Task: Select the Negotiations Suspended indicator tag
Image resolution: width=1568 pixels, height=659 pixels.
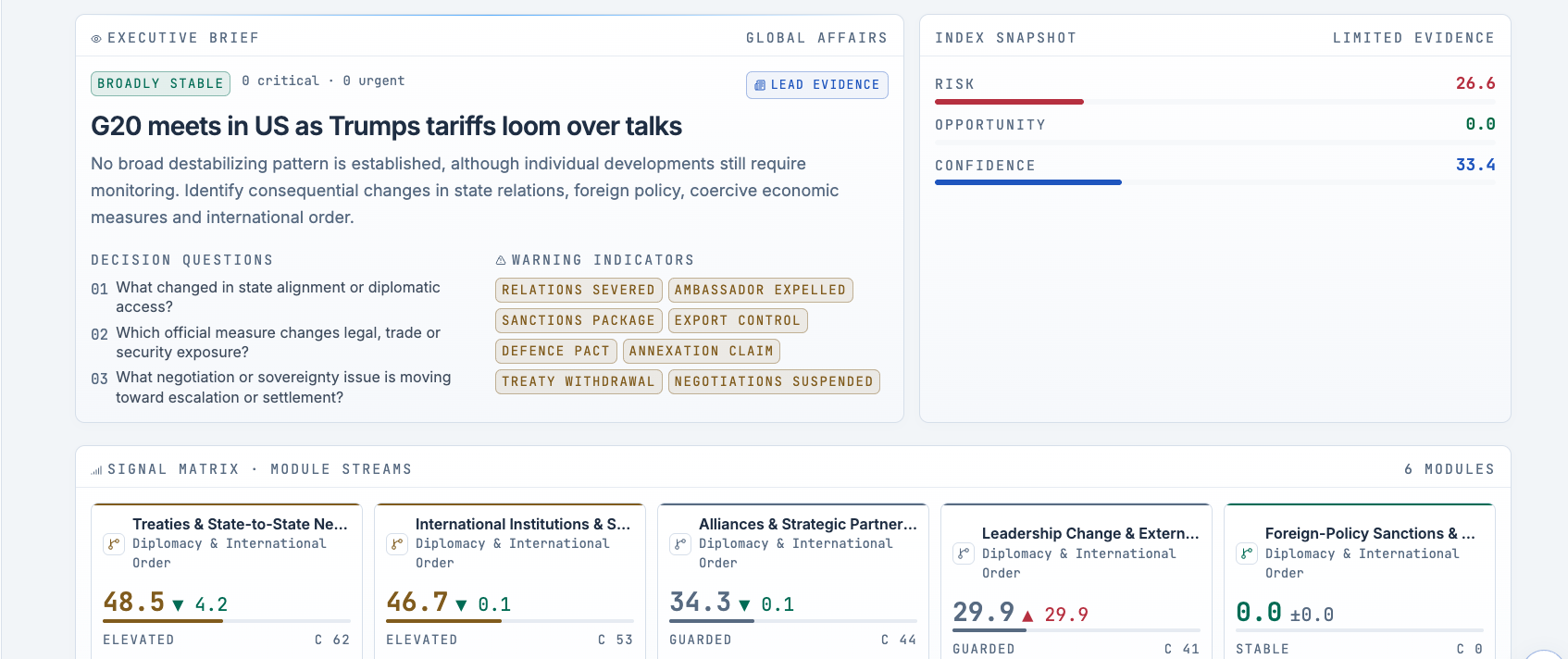Action: [774, 382]
